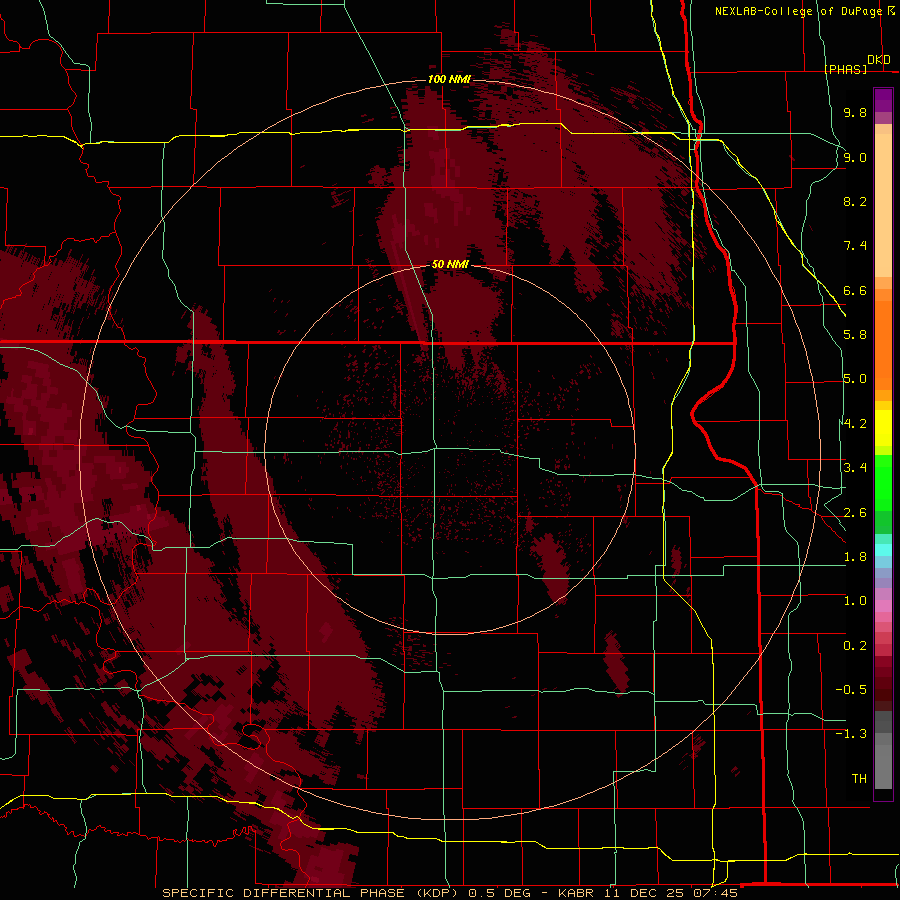900x900 pixels.
Task: Select the -0.5 scale value
Action: point(851,690)
